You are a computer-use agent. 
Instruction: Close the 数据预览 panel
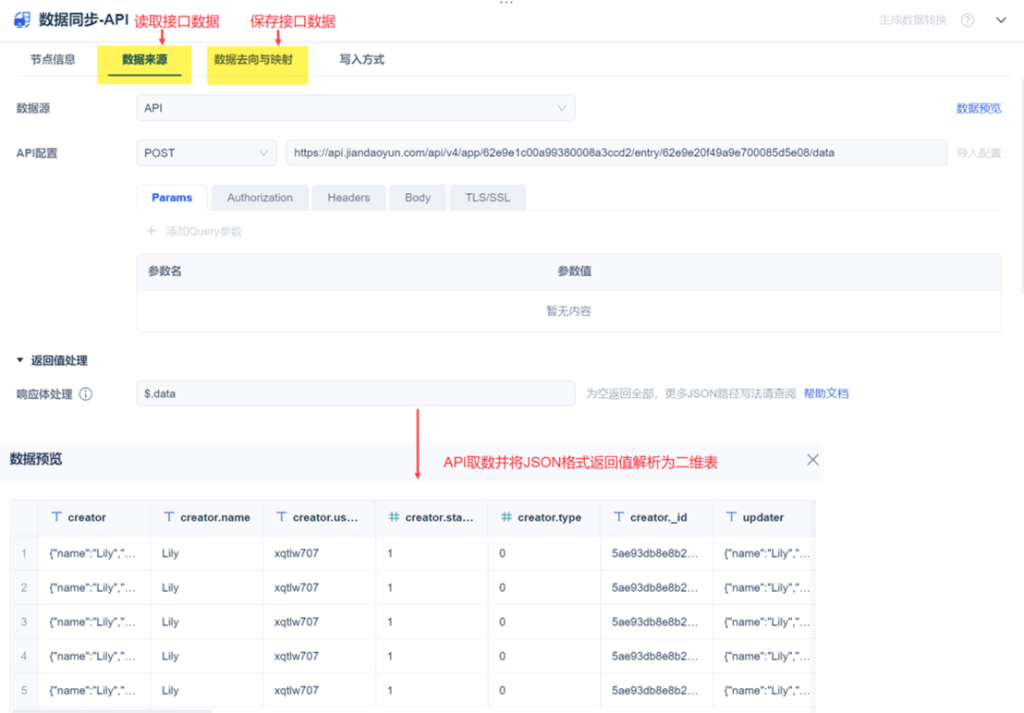812,460
